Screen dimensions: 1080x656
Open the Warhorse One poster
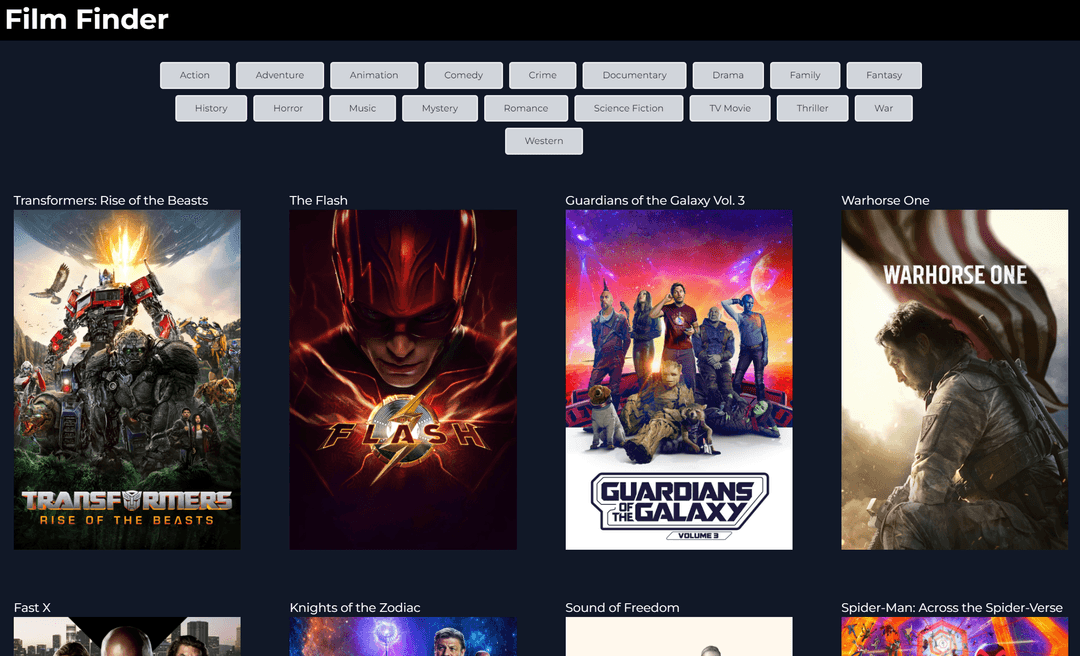pyautogui.click(x=955, y=380)
